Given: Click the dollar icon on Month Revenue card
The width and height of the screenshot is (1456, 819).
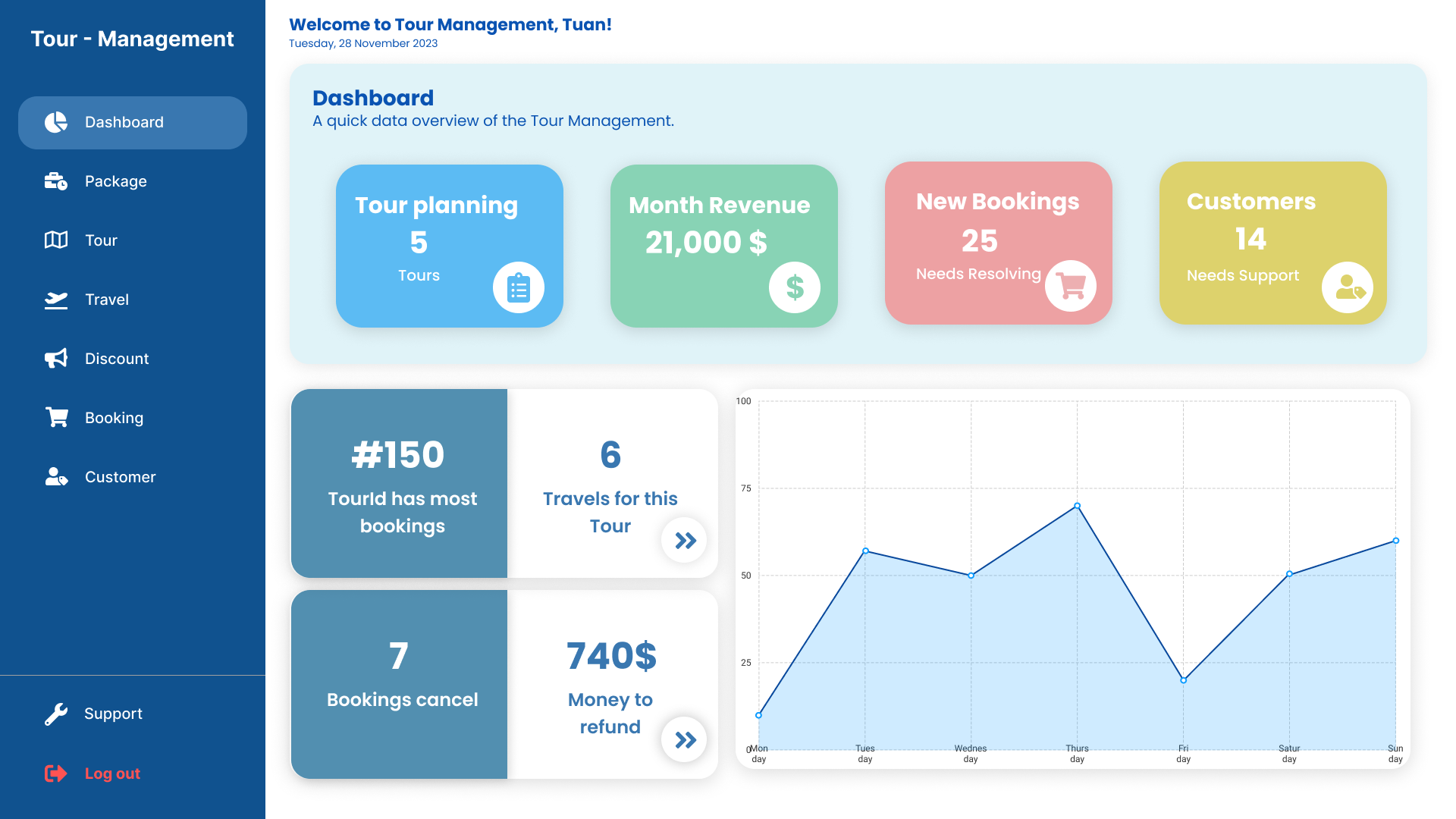Looking at the screenshot, I should [x=795, y=287].
